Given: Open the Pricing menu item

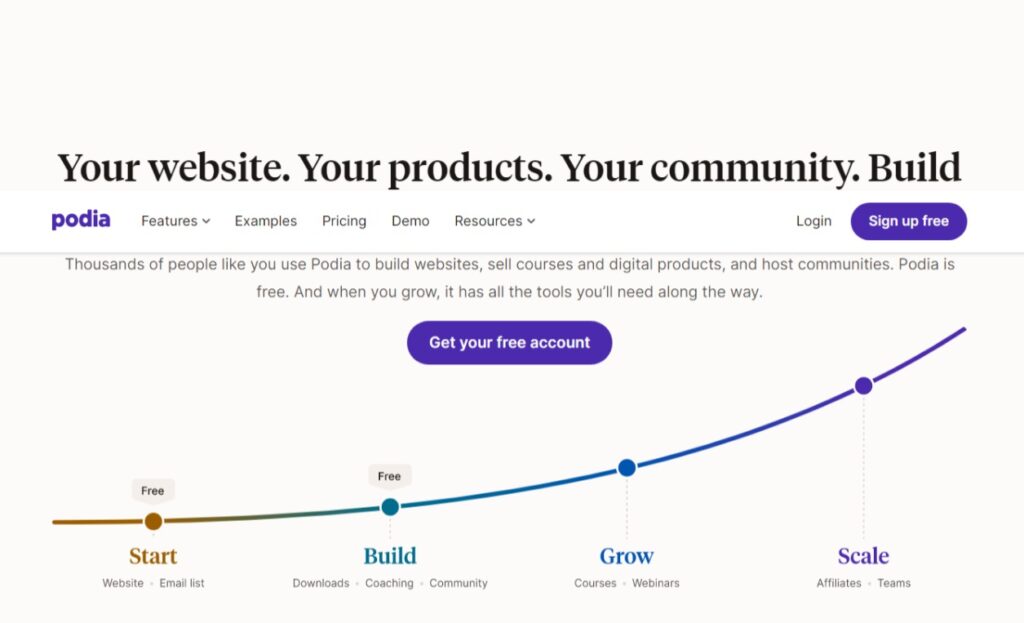Looking at the screenshot, I should pos(344,221).
